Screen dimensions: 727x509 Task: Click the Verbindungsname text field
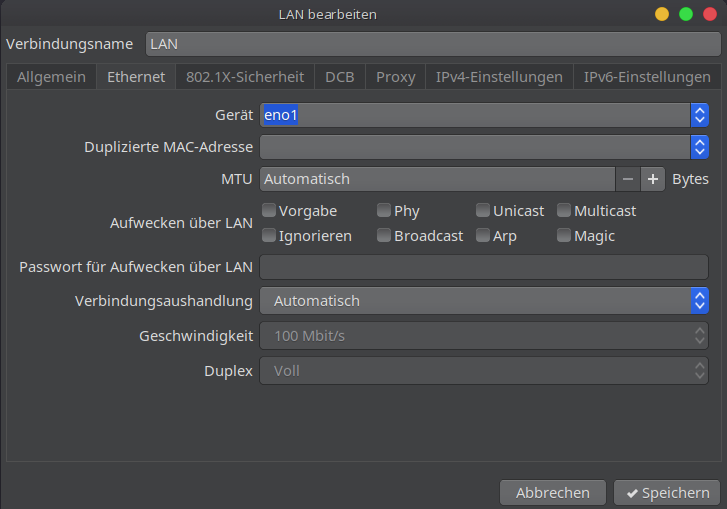click(x=432, y=44)
